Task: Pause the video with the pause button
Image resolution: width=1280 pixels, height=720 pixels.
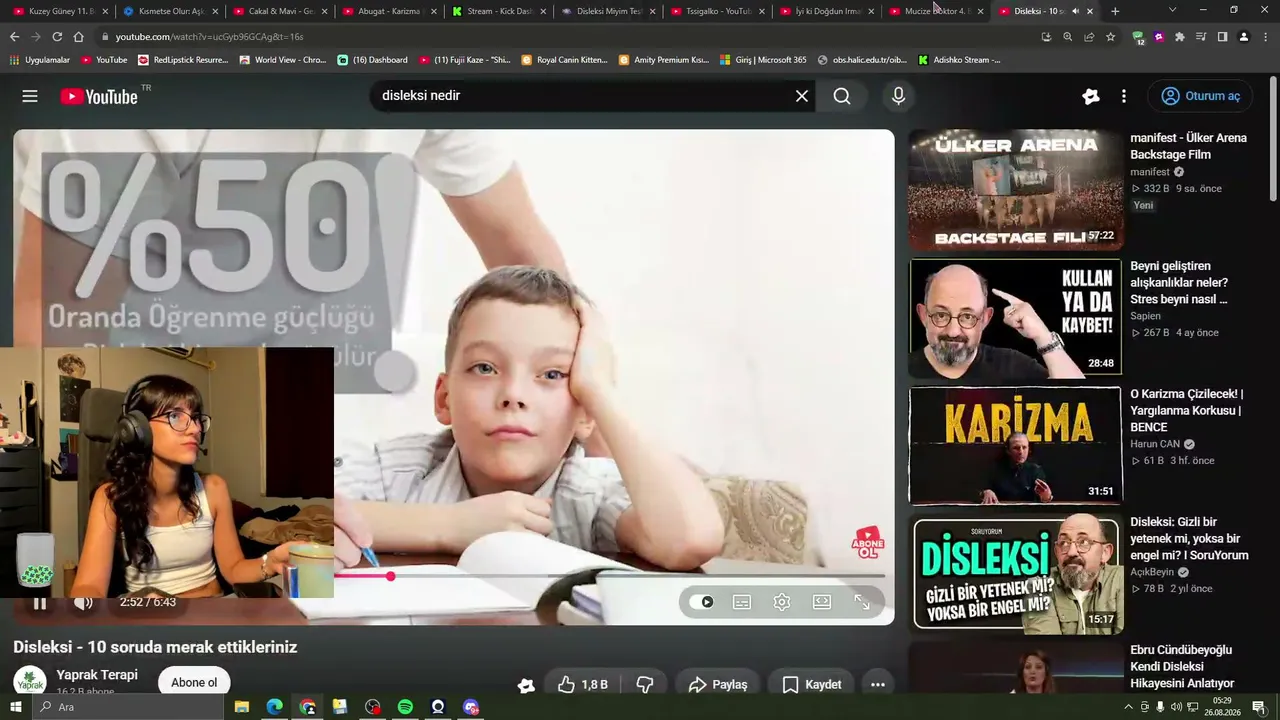Action: [40, 603]
